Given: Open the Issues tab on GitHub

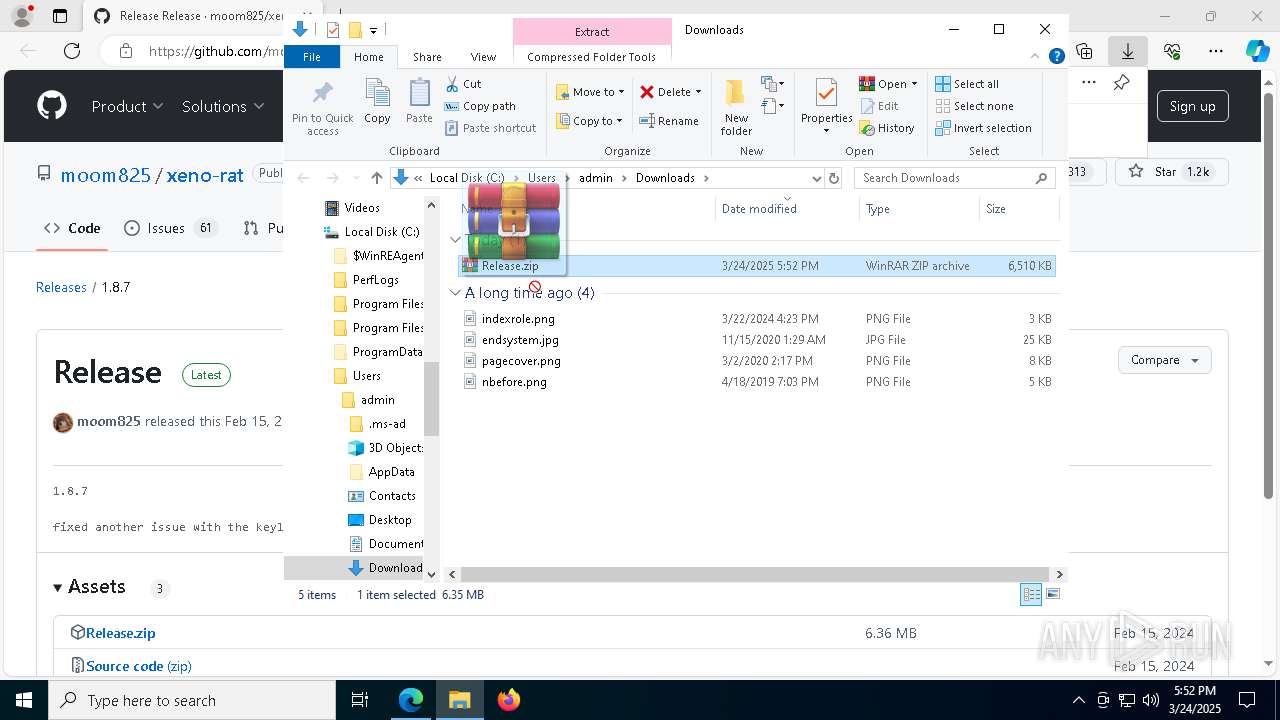Looking at the screenshot, I should (x=170, y=228).
